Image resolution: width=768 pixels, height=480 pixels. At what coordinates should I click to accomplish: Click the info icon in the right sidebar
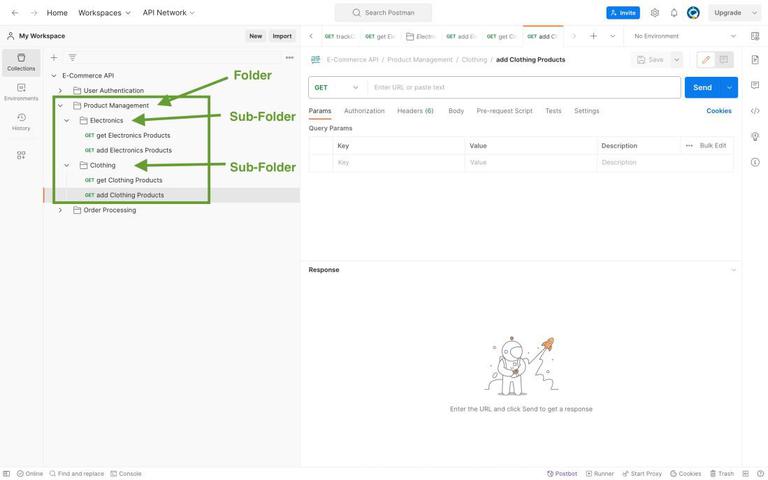[x=755, y=162]
